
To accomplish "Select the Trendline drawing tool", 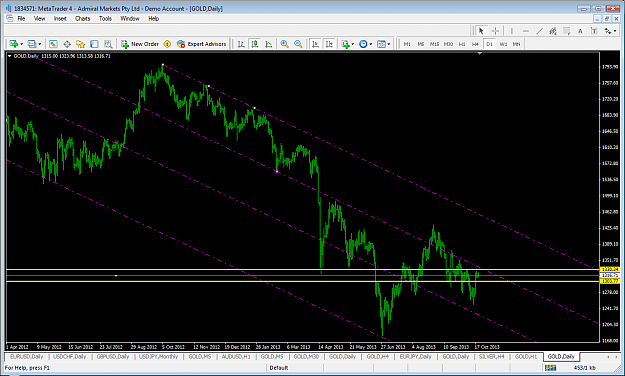I will [539, 31].
